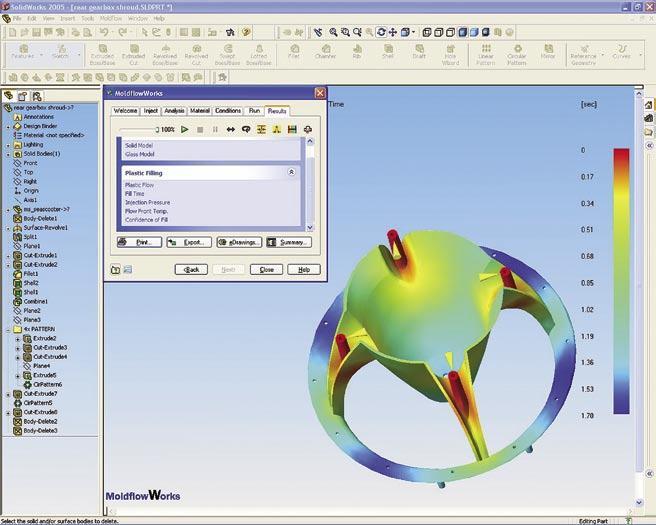
Task: Click the animation progress slider at 100%
Action: pos(157,130)
